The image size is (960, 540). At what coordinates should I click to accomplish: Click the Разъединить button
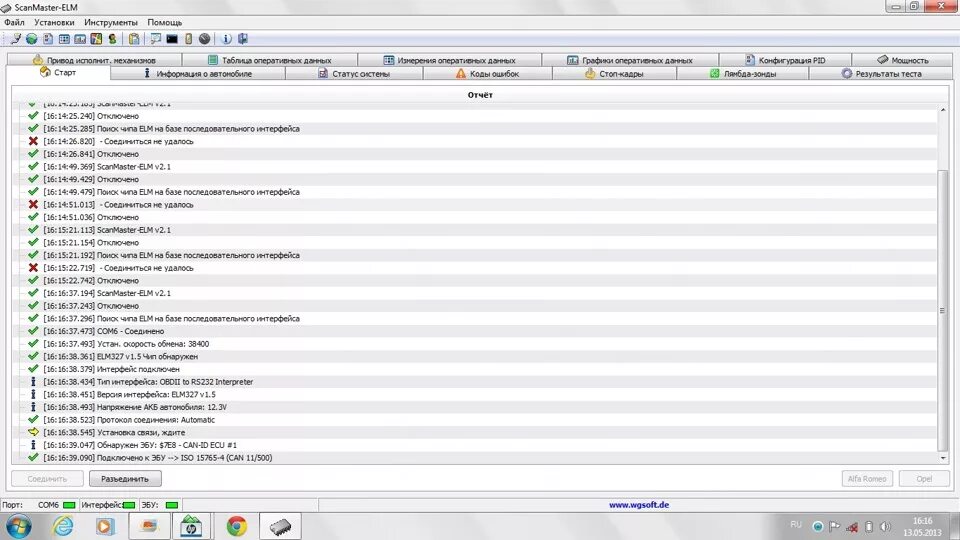pyautogui.click(x=125, y=479)
